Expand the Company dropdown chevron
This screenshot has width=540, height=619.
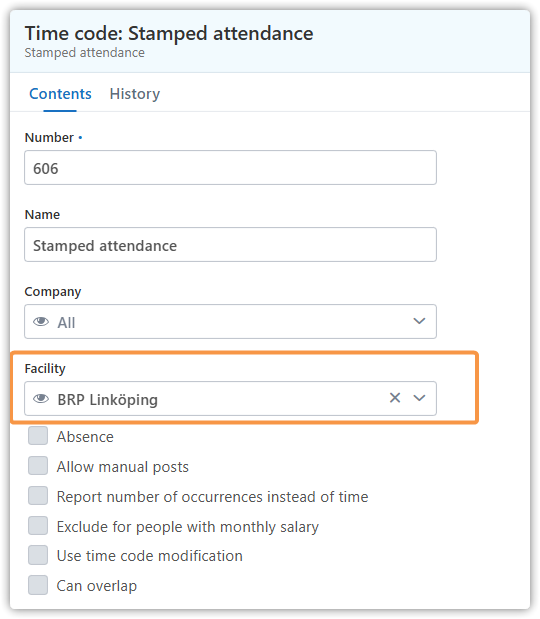(419, 321)
